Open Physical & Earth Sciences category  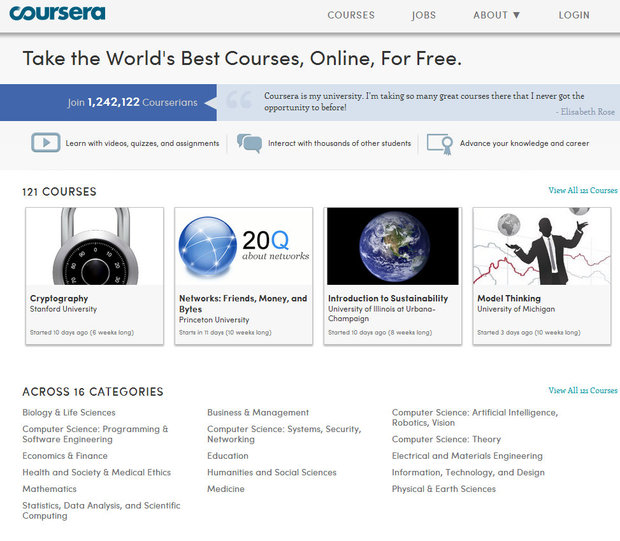[443, 489]
